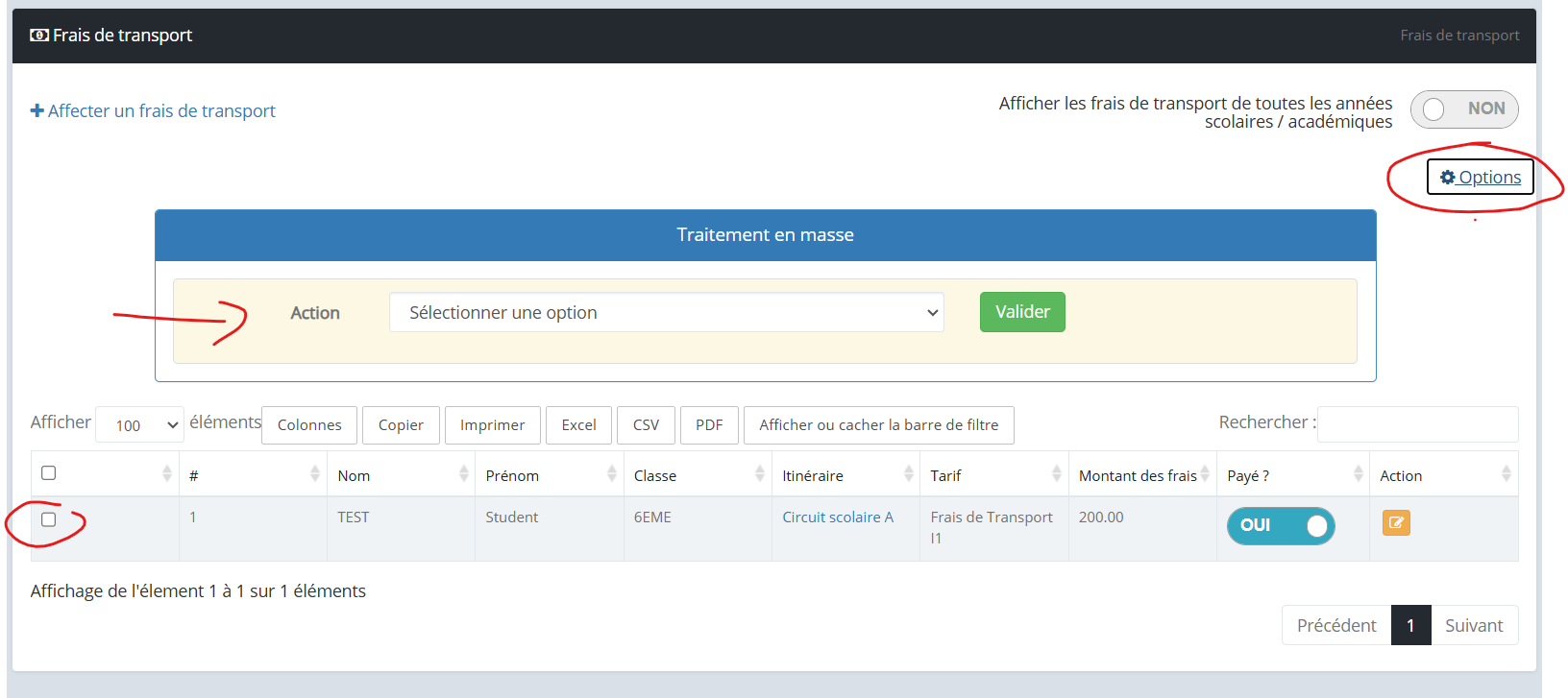Export the table with PDF button

pyautogui.click(x=709, y=425)
